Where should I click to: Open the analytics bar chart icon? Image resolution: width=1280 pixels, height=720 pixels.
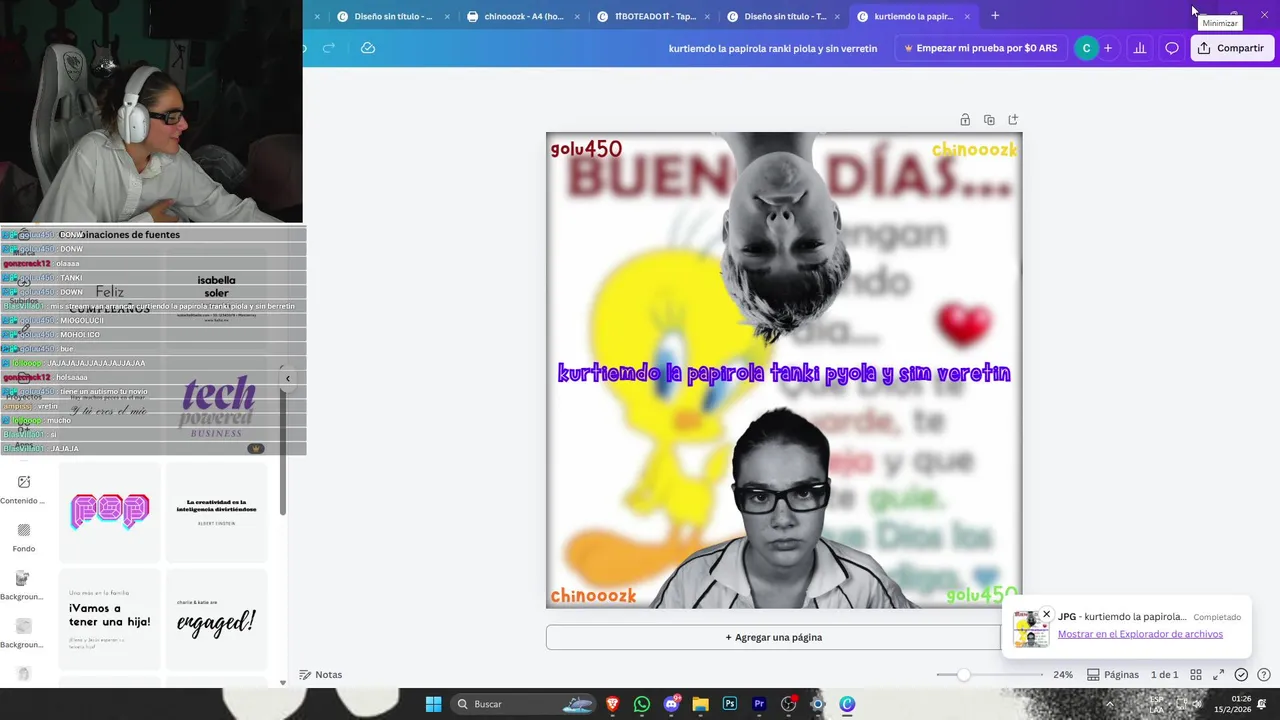pyautogui.click(x=1139, y=48)
